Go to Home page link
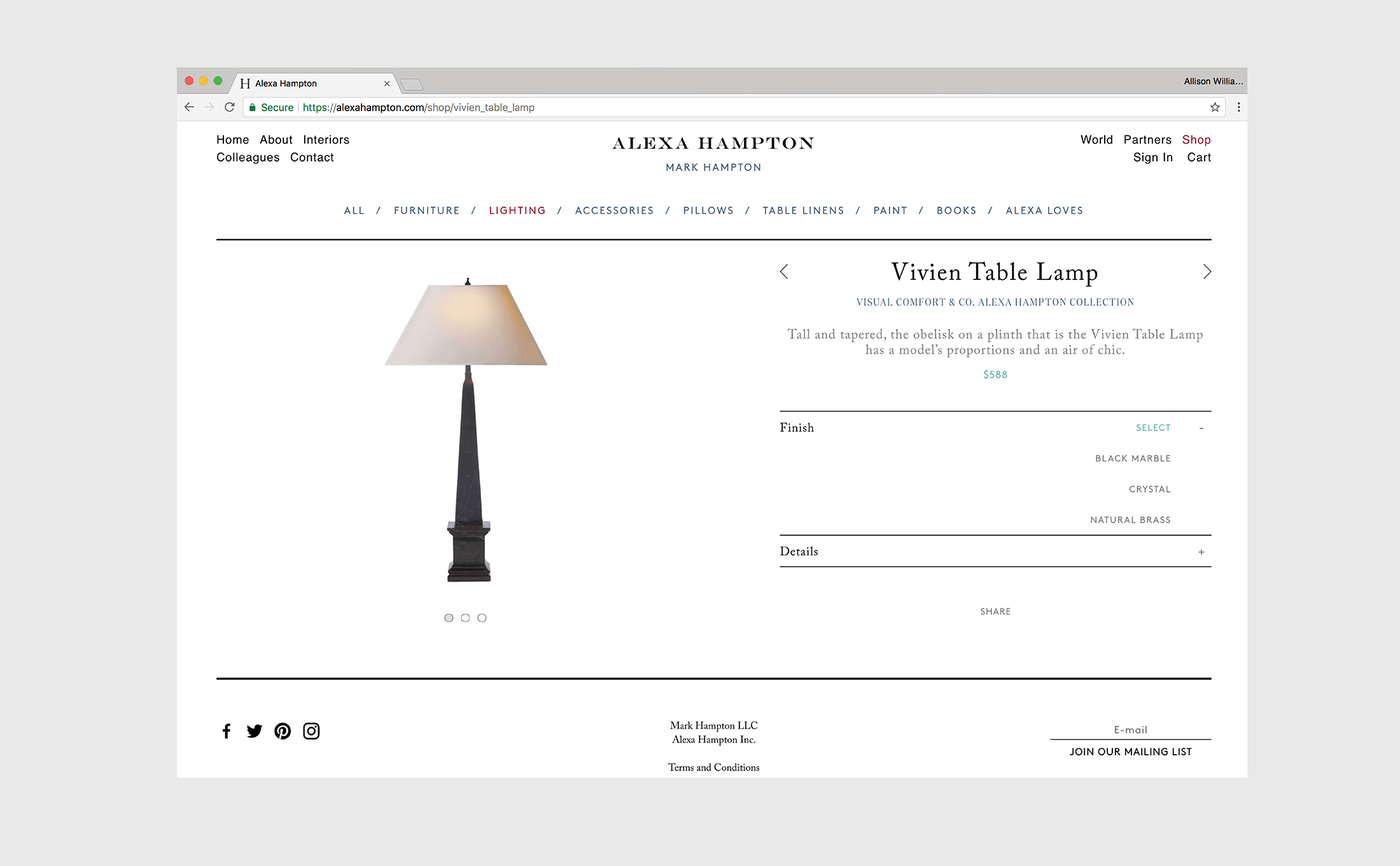The height and width of the screenshot is (866, 1400). coord(233,140)
